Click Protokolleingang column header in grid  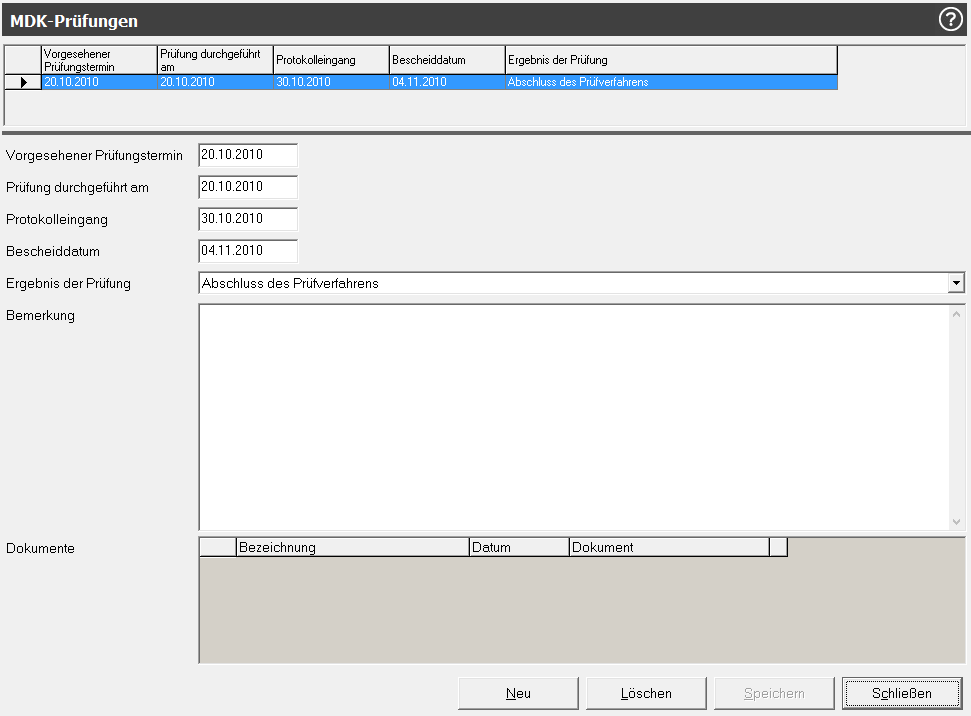pyautogui.click(x=330, y=60)
